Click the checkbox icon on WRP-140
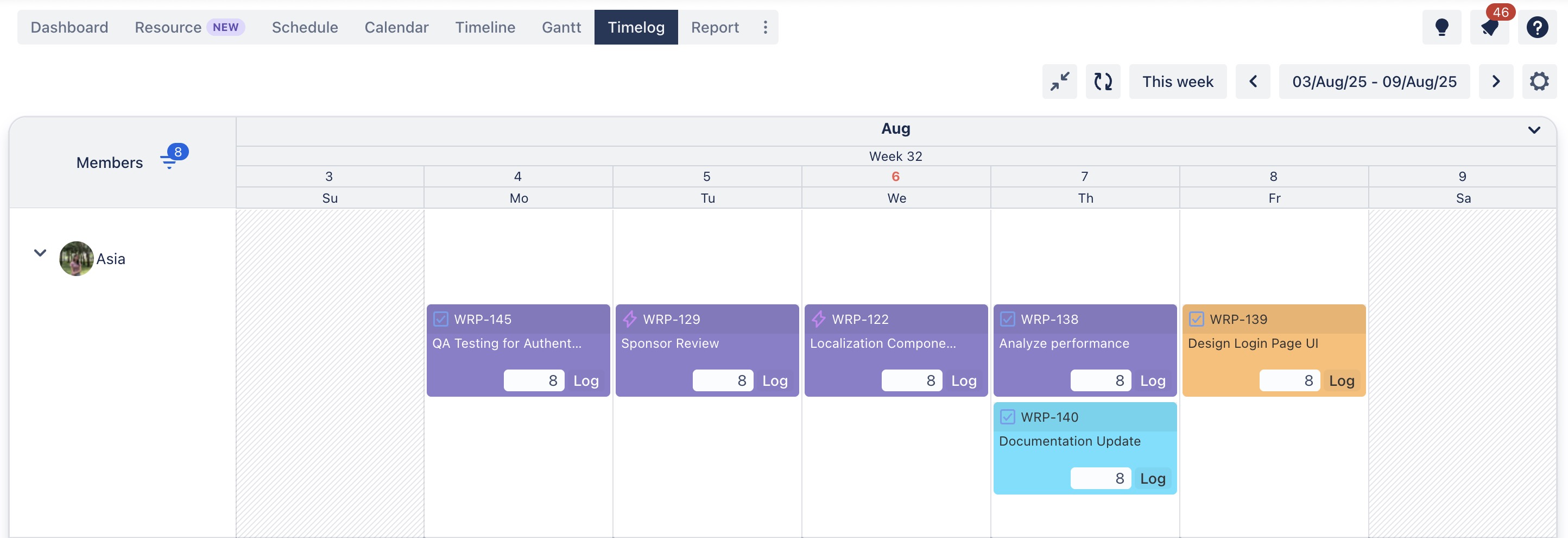This screenshot has height=538, width=1568. (1007, 417)
